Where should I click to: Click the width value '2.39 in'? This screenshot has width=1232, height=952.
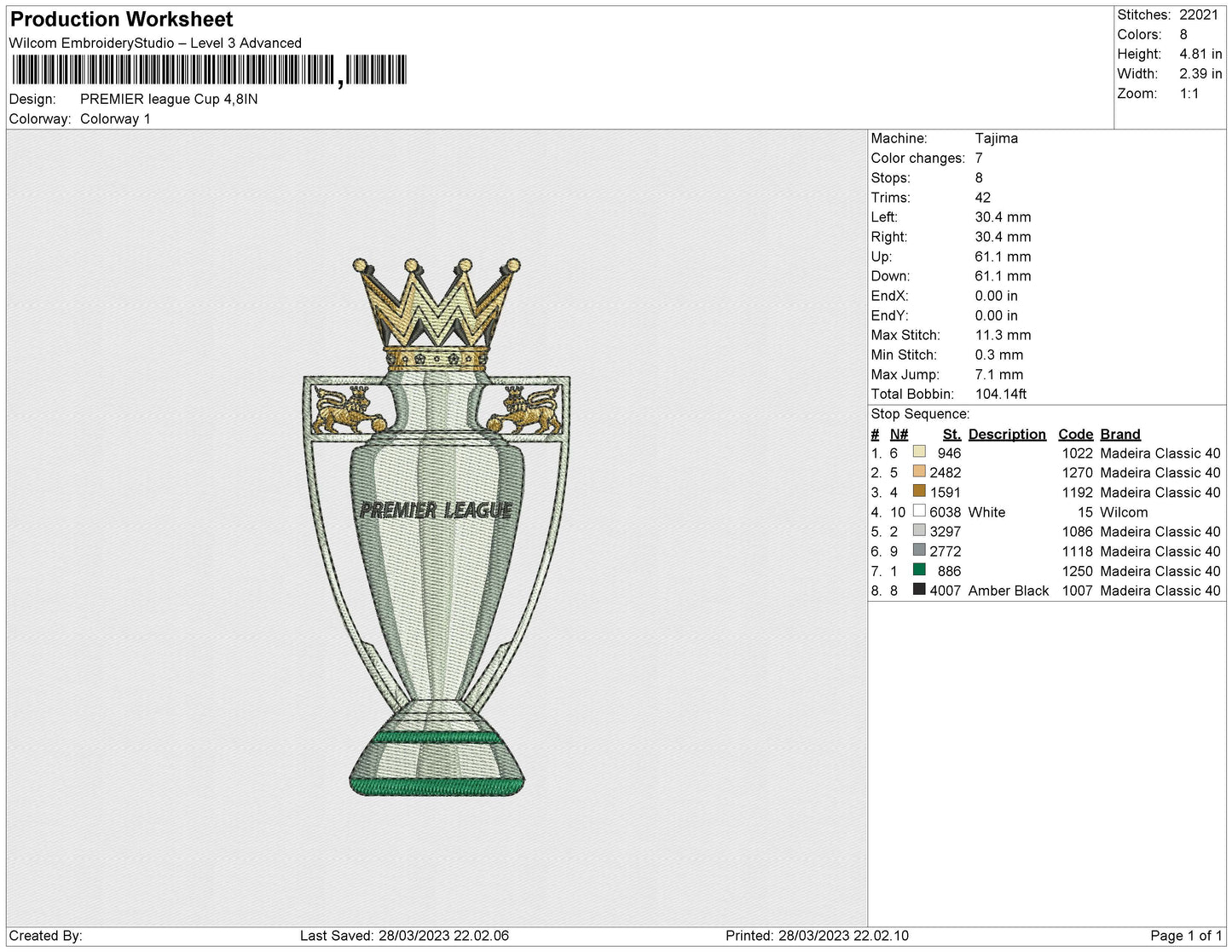1200,74
